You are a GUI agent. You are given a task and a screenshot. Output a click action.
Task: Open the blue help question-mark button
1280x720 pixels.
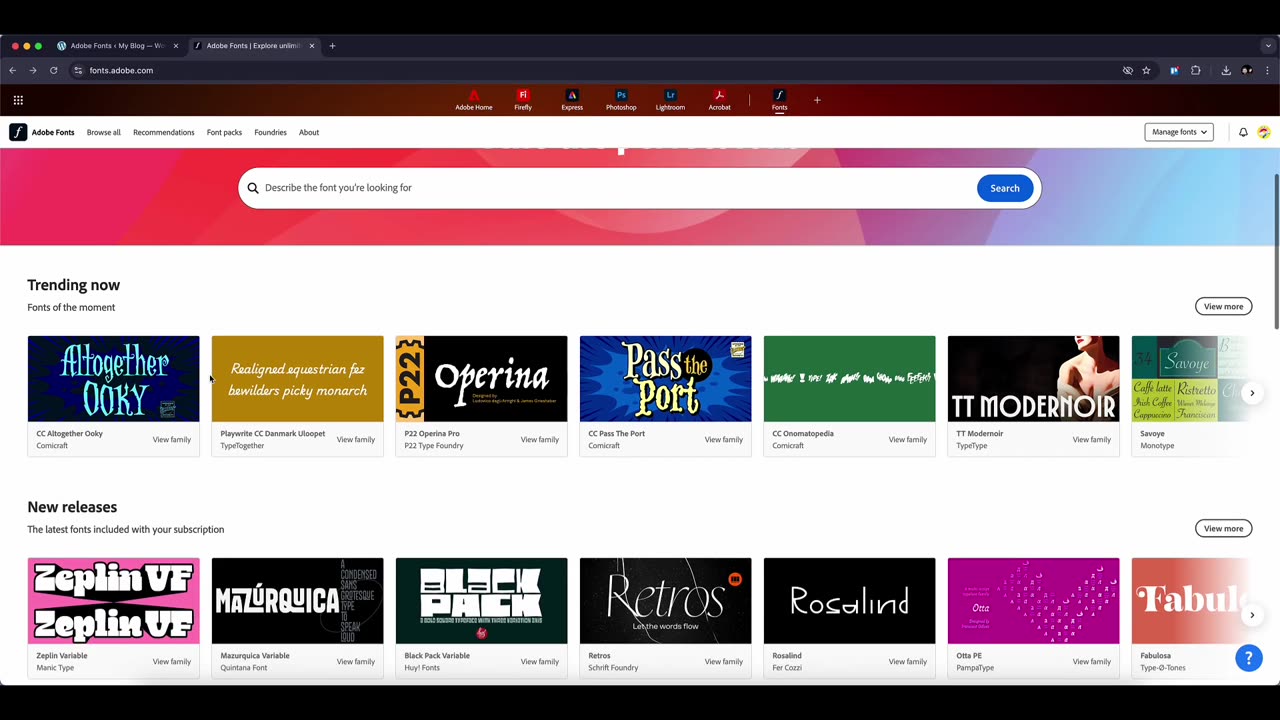click(1248, 658)
